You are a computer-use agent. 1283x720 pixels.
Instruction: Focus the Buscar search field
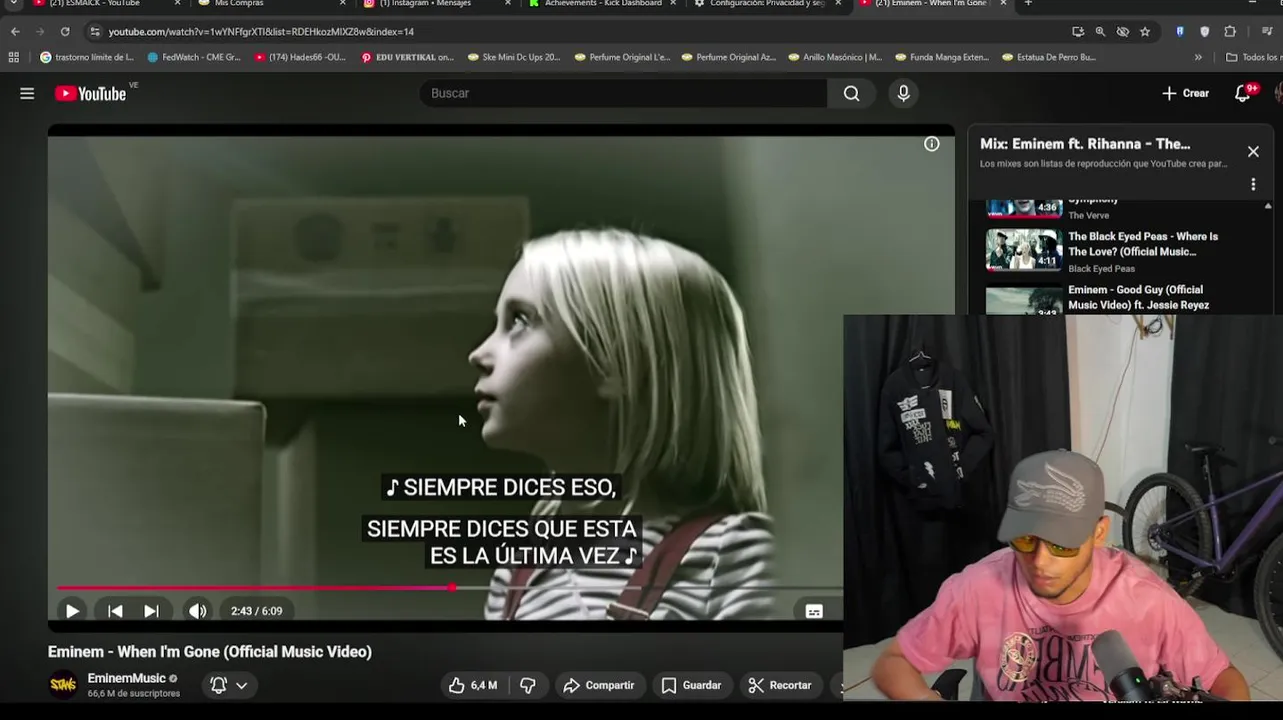click(x=623, y=93)
